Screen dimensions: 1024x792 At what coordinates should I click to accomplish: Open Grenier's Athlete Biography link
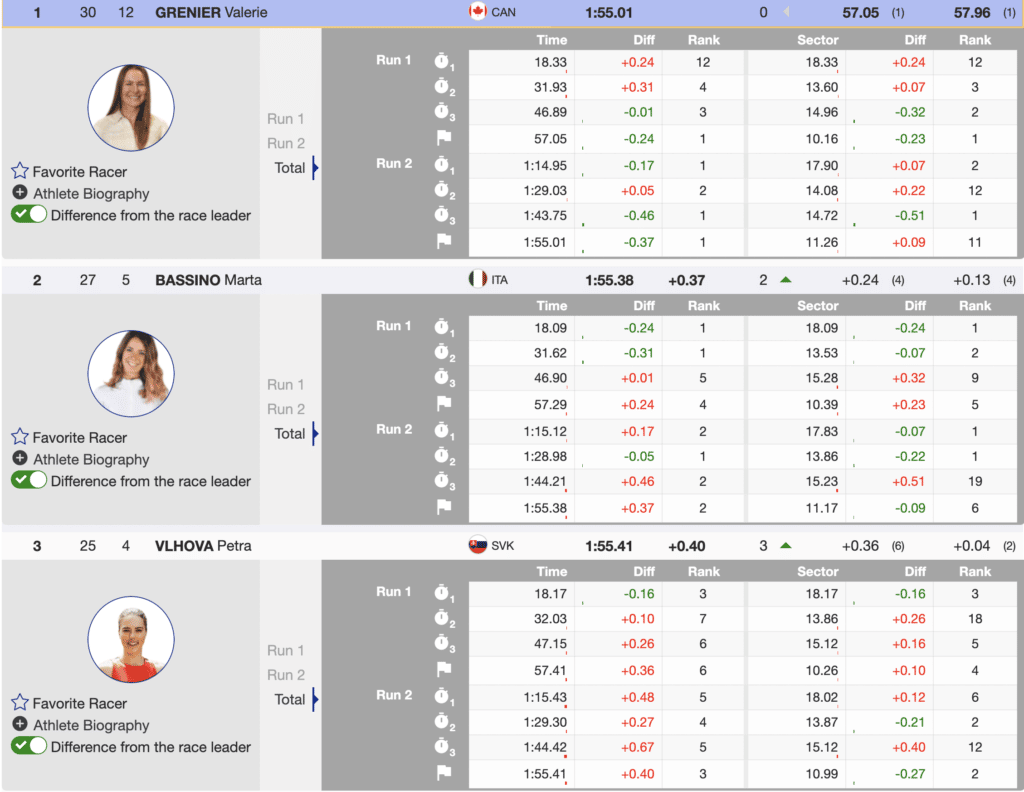point(91,193)
